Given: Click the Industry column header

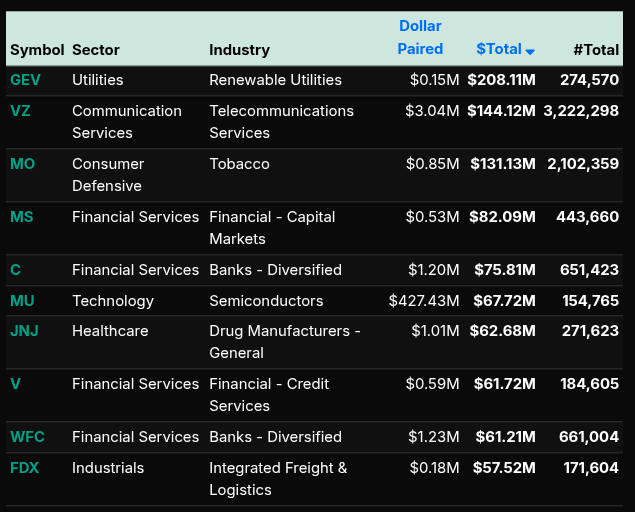Looking at the screenshot, I should 239,49.
